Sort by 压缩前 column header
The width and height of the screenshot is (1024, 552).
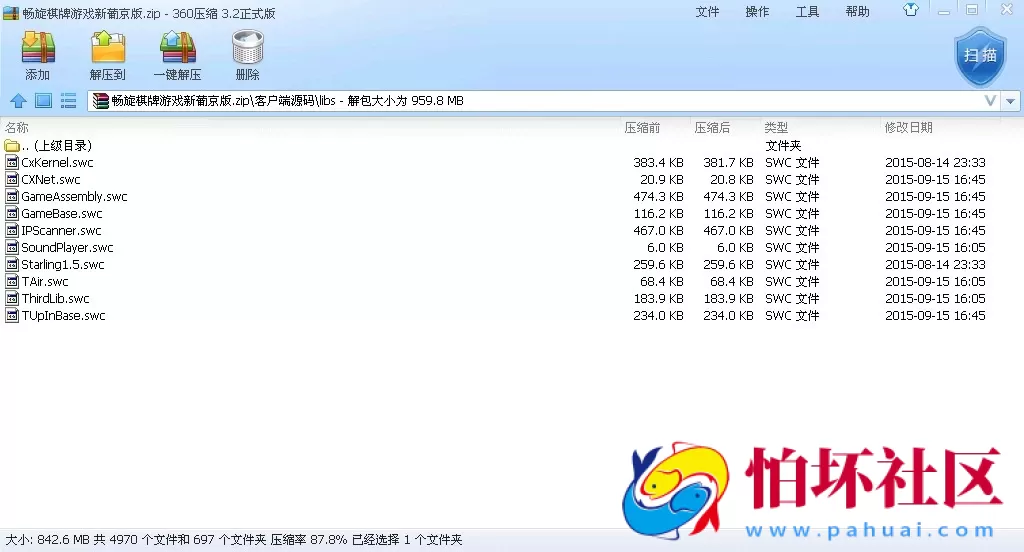point(643,127)
